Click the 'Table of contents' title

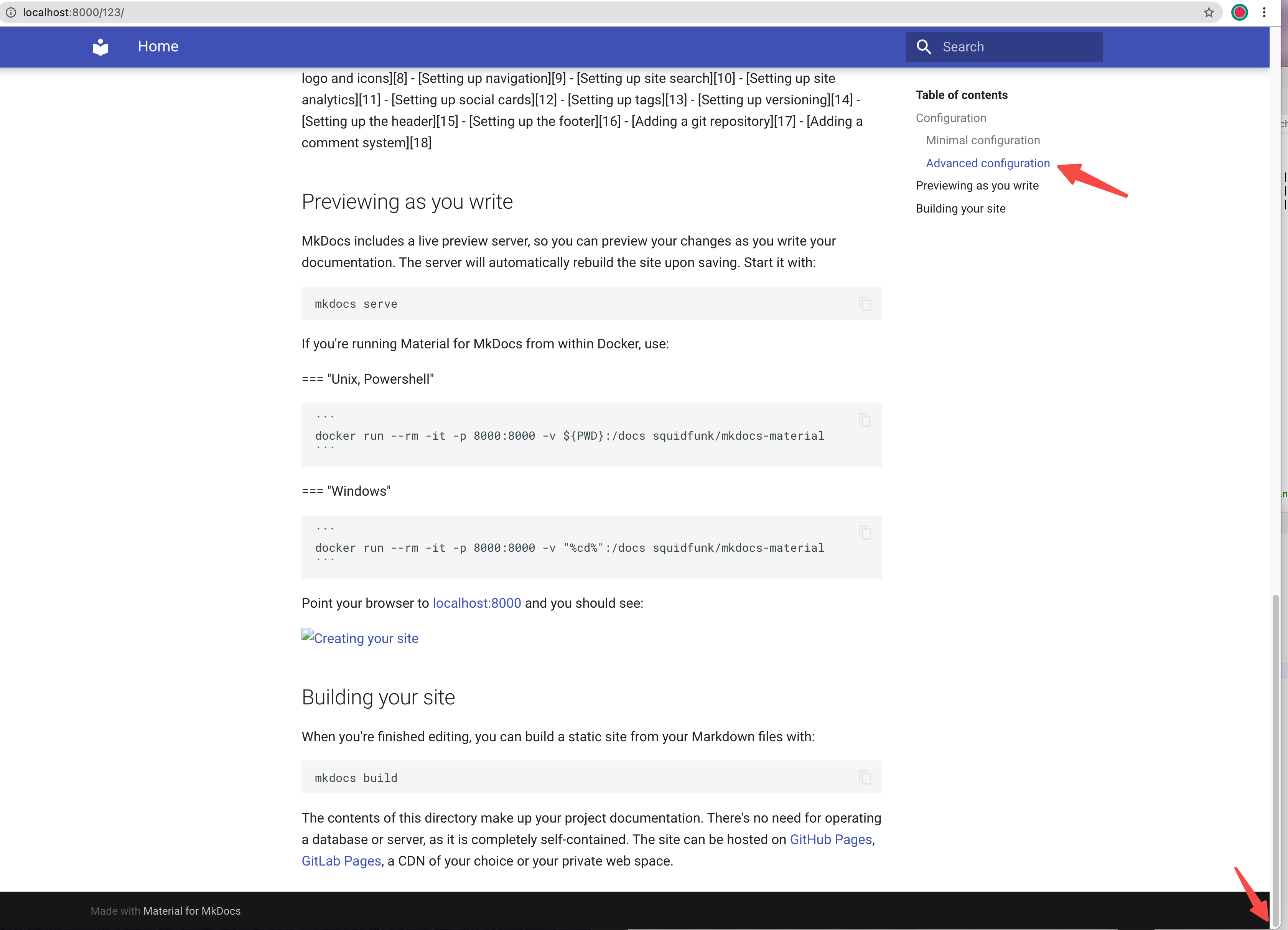point(962,95)
